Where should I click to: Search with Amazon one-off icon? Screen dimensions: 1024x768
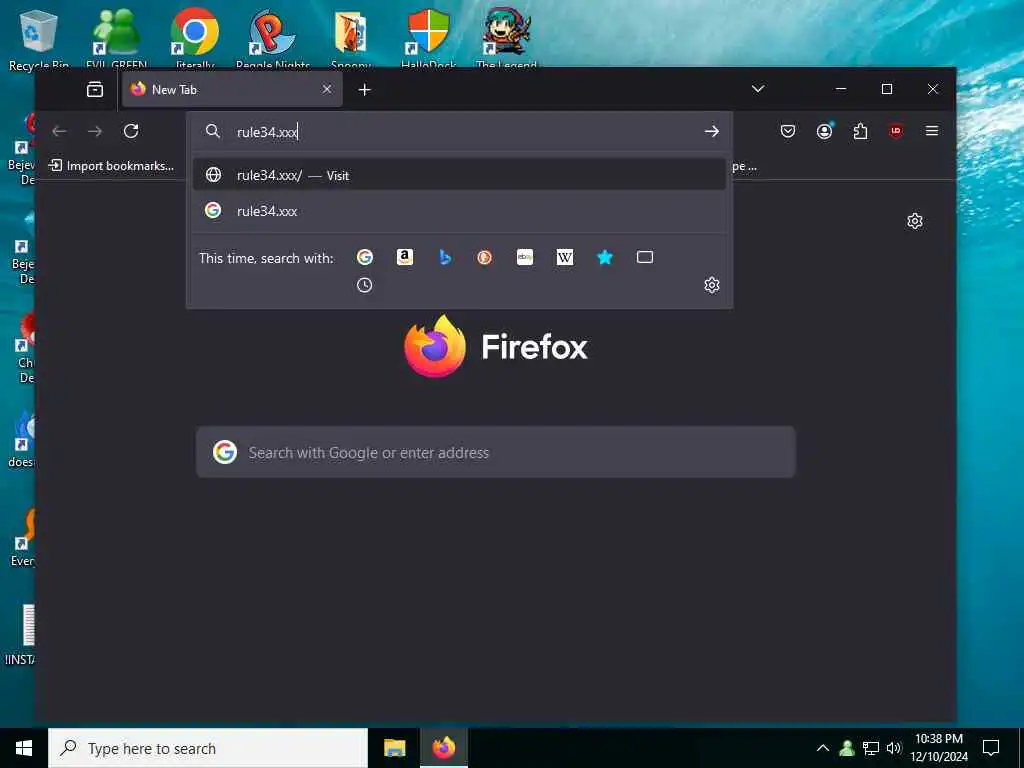405,257
